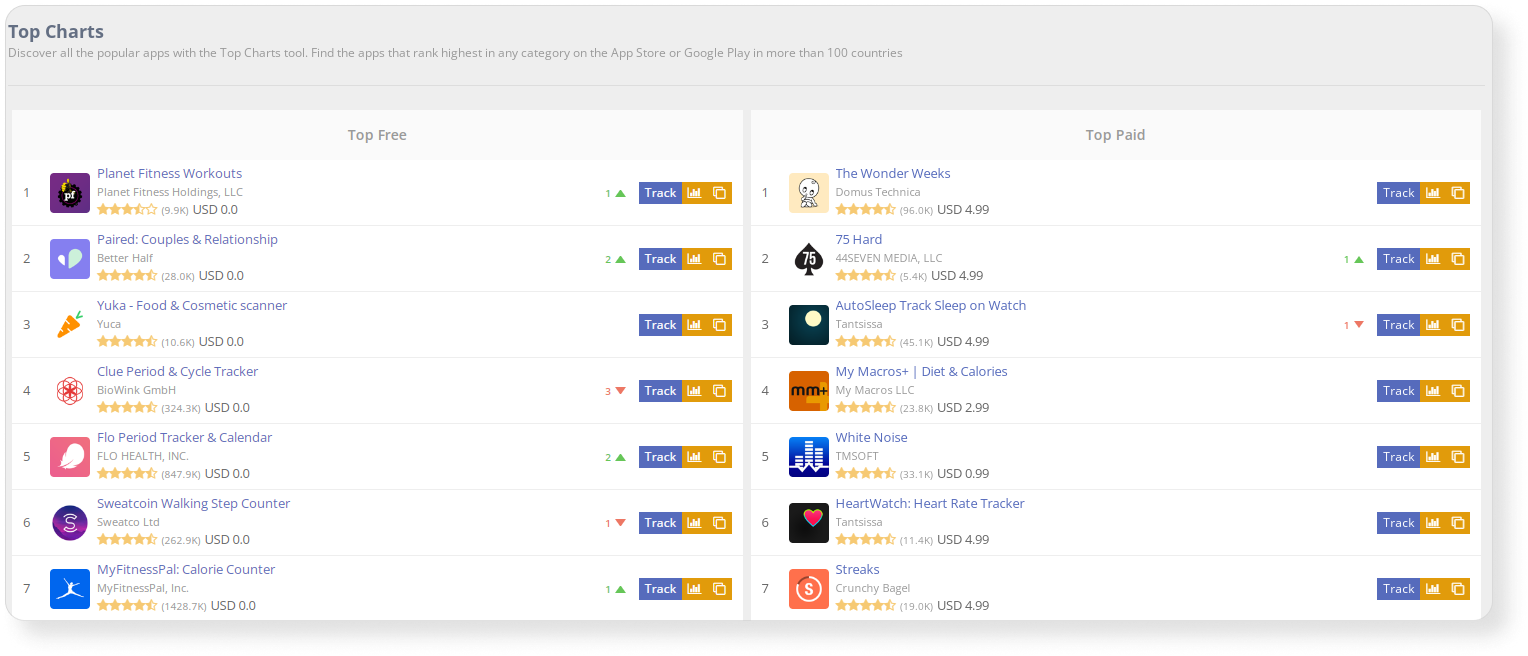Click copy icon for Clue Period & Cycle Tracker

point(719,391)
